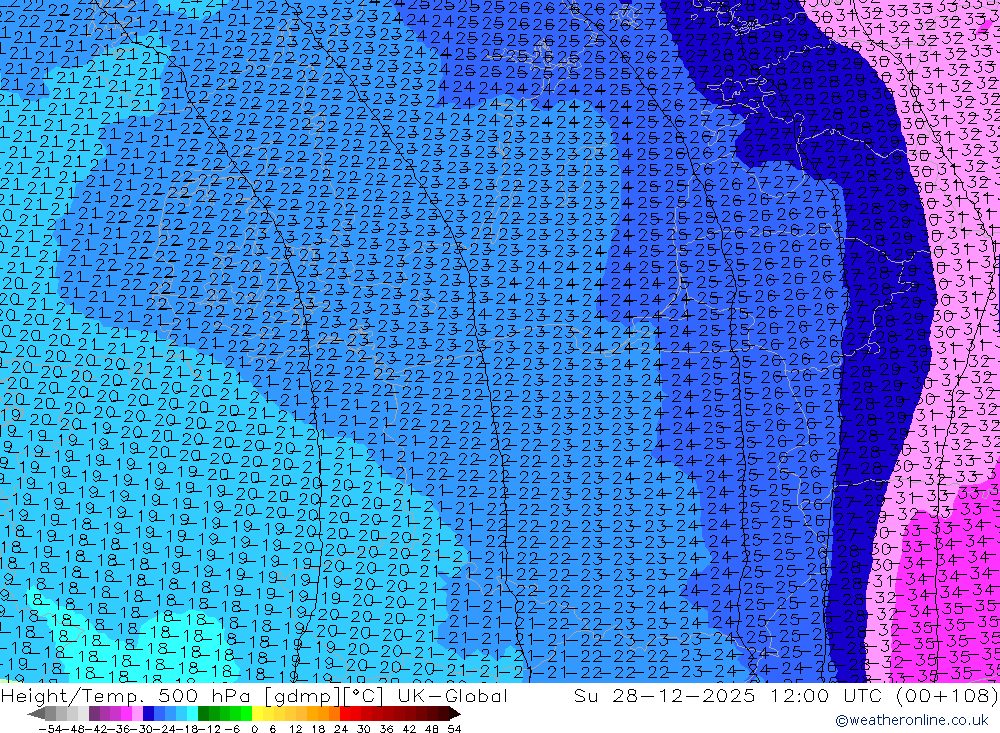Click the '54' label at the scale's right end
This screenshot has width=1000, height=733.
pyautogui.click(x=454, y=729)
